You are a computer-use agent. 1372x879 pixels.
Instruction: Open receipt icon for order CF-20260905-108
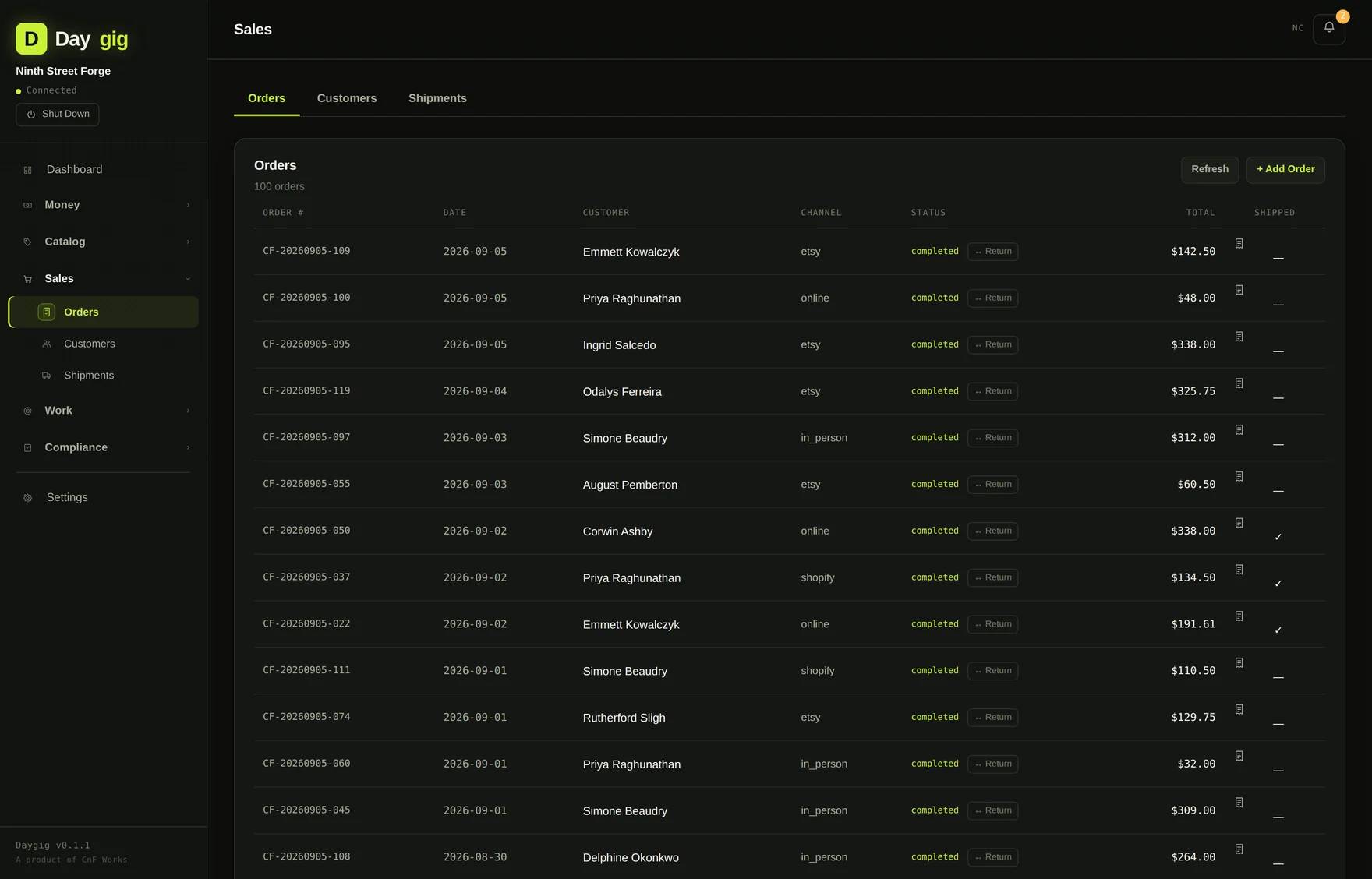pos(1239,849)
